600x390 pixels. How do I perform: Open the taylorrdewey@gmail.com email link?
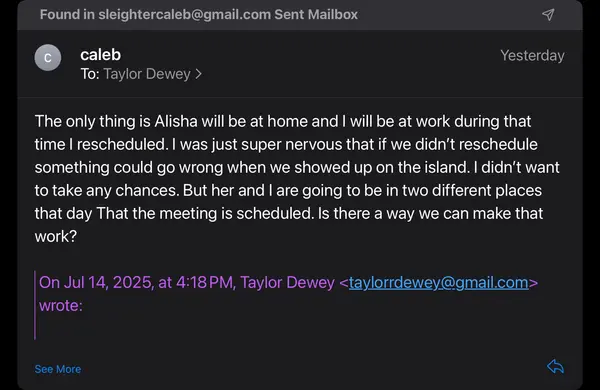coord(439,282)
